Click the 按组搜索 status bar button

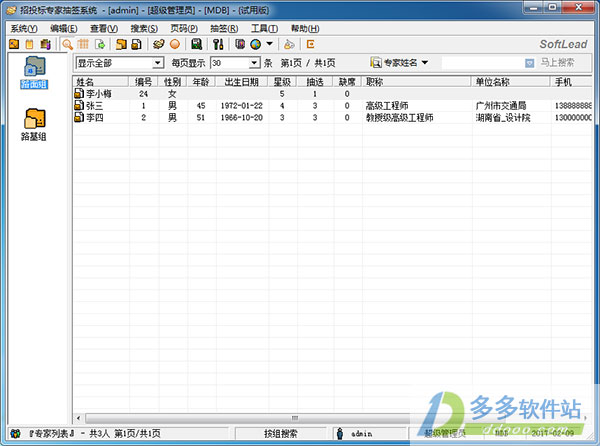pyautogui.click(x=280, y=433)
